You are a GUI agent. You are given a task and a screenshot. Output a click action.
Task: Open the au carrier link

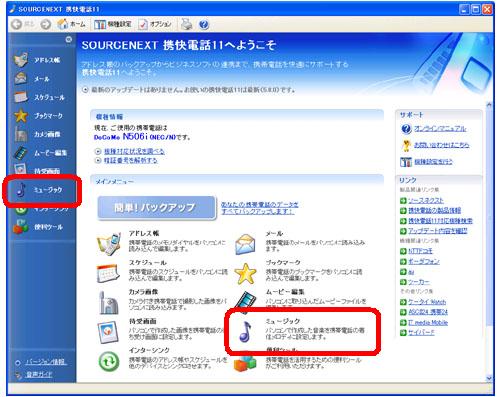coord(411,272)
